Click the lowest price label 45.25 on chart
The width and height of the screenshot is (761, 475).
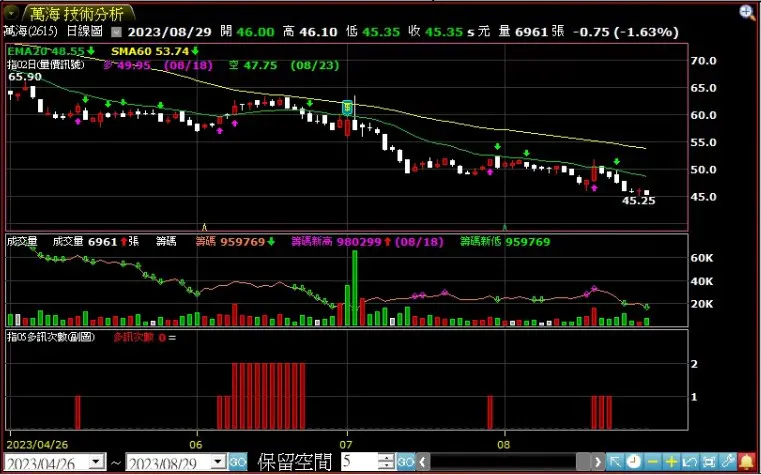coord(639,201)
